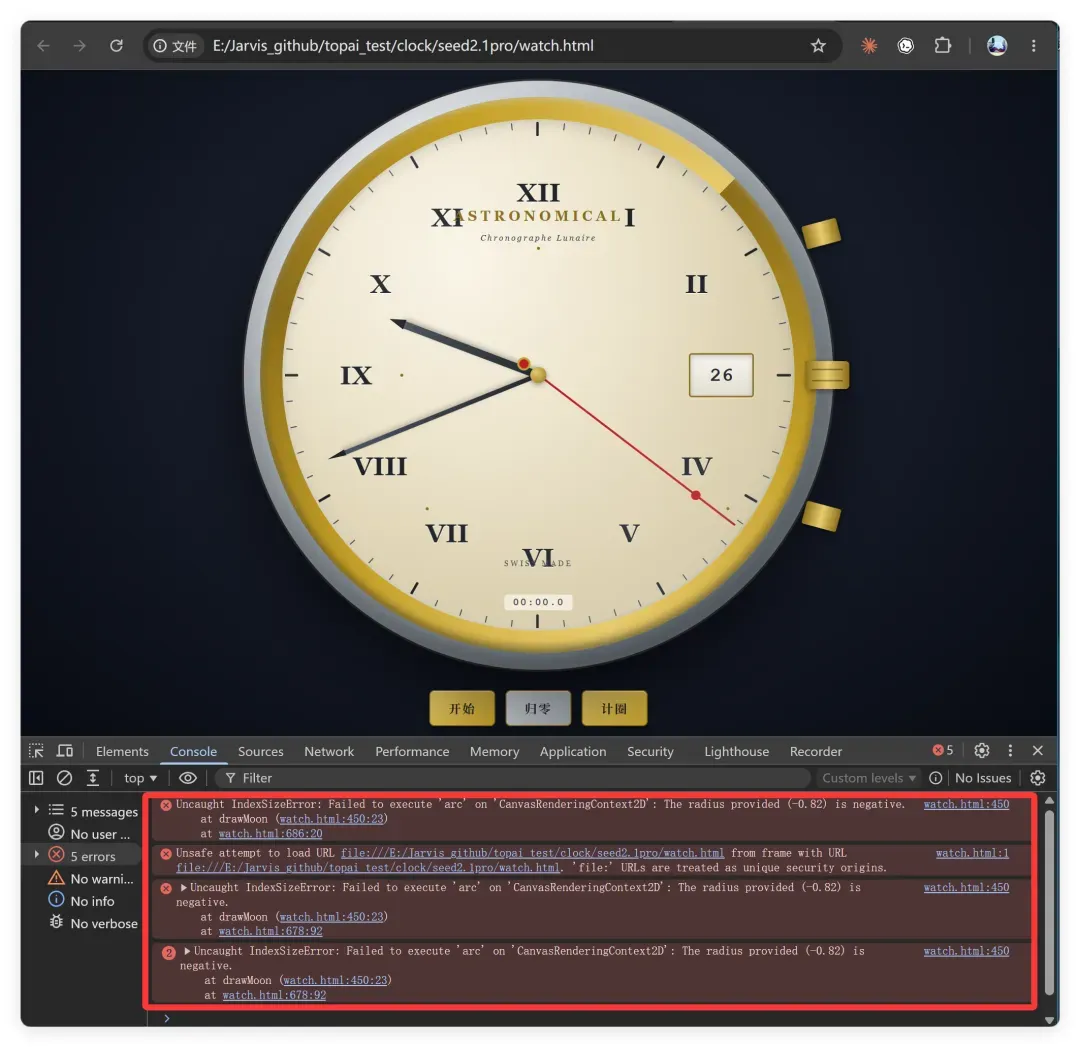Click the 00:00.0 chronograph readout
The image size is (1080, 1047).
(538, 601)
